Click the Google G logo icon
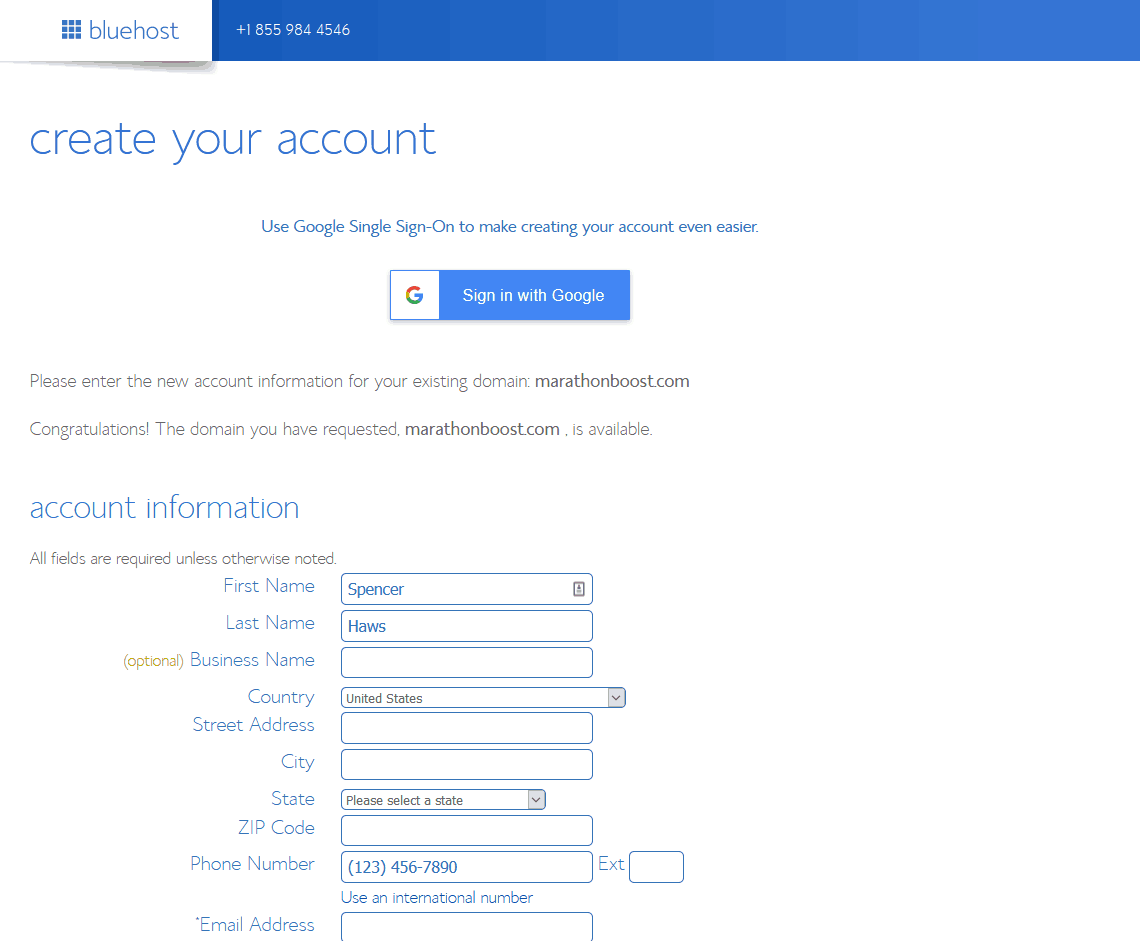 pyautogui.click(x=414, y=295)
